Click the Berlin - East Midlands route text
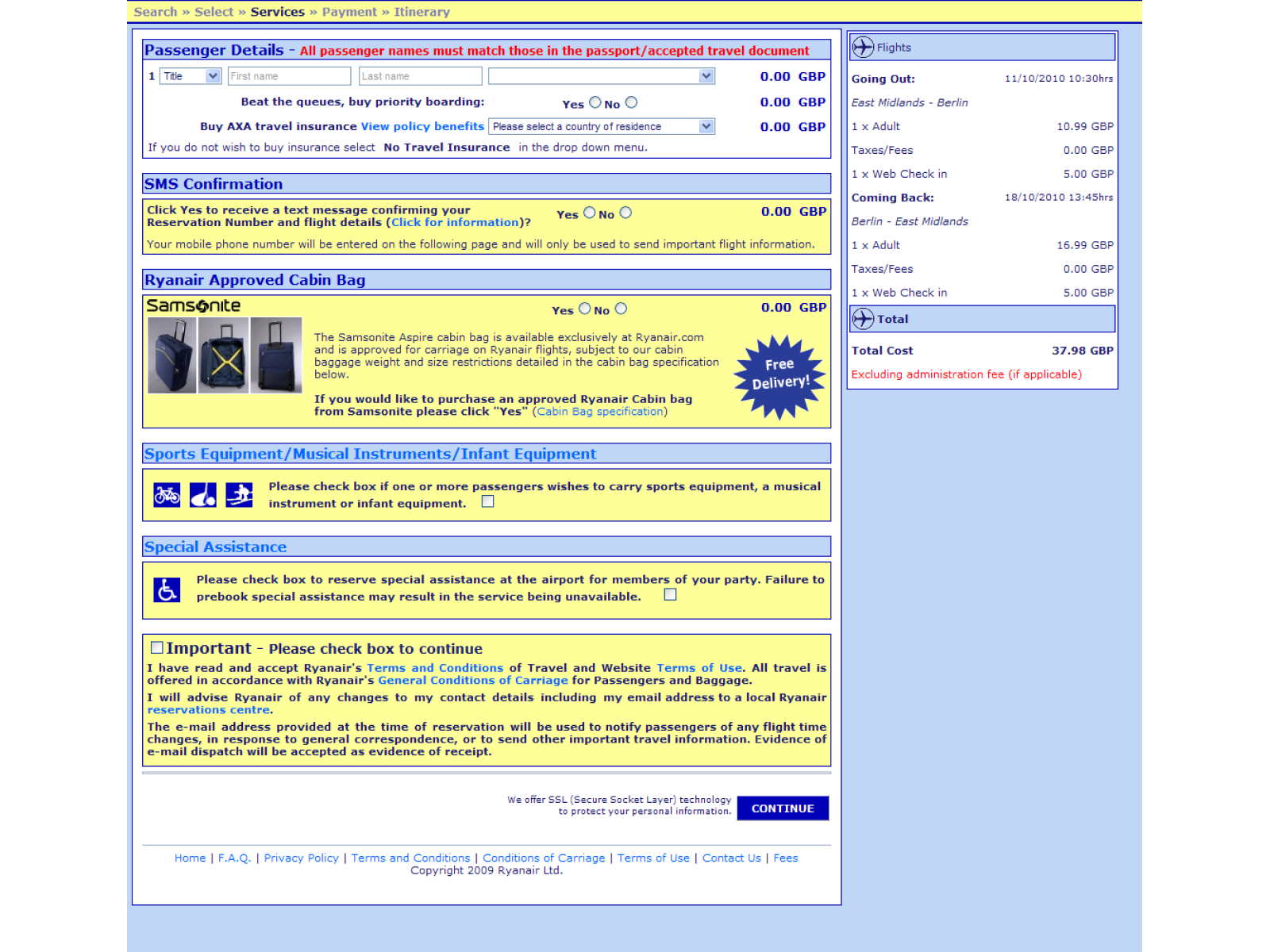Screen dimensions: 1270x952 [x=910, y=222]
